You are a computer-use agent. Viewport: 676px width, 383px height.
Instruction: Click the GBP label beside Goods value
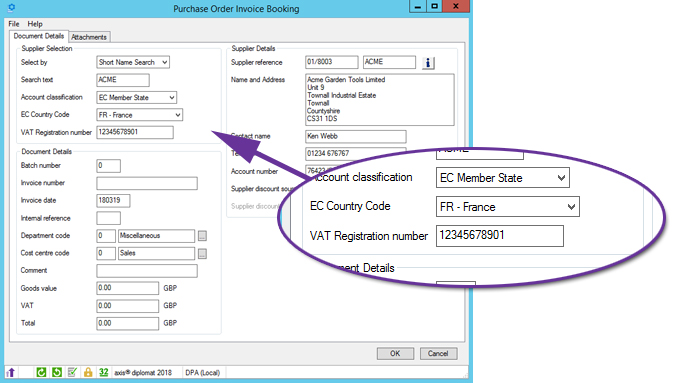(170, 288)
